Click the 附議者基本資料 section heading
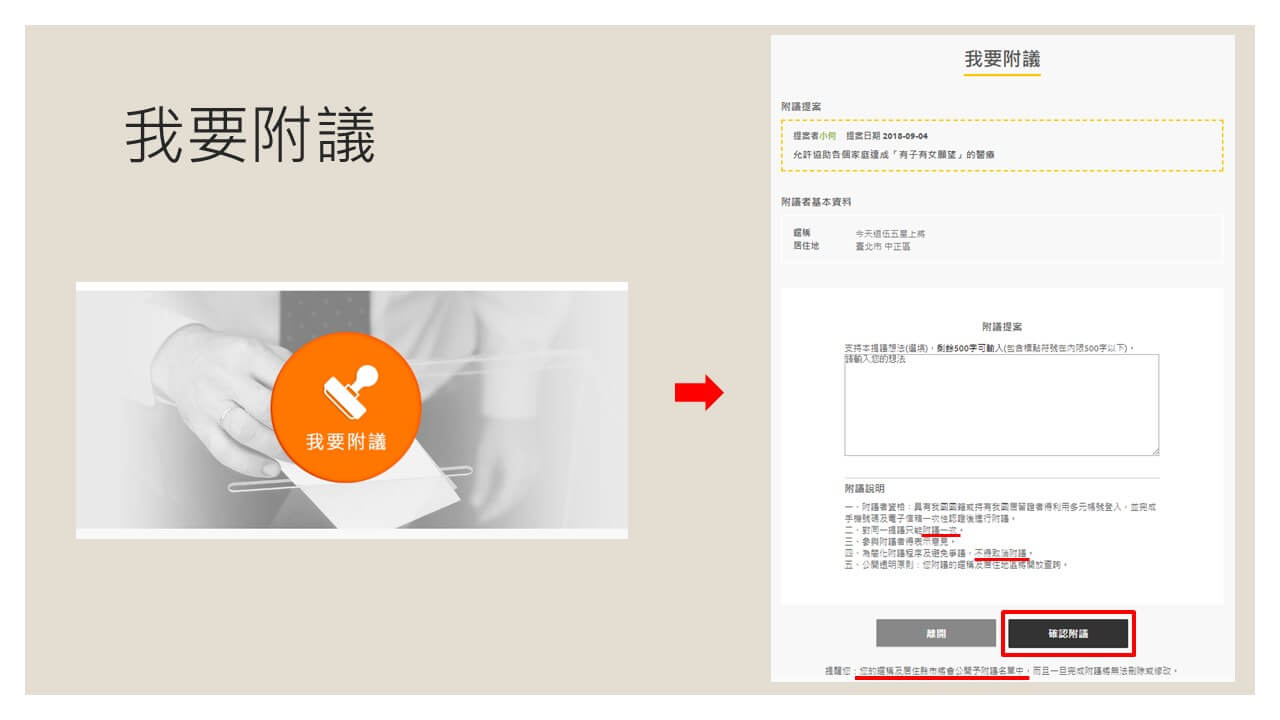The height and width of the screenshot is (720, 1280). [x=816, y=202]
